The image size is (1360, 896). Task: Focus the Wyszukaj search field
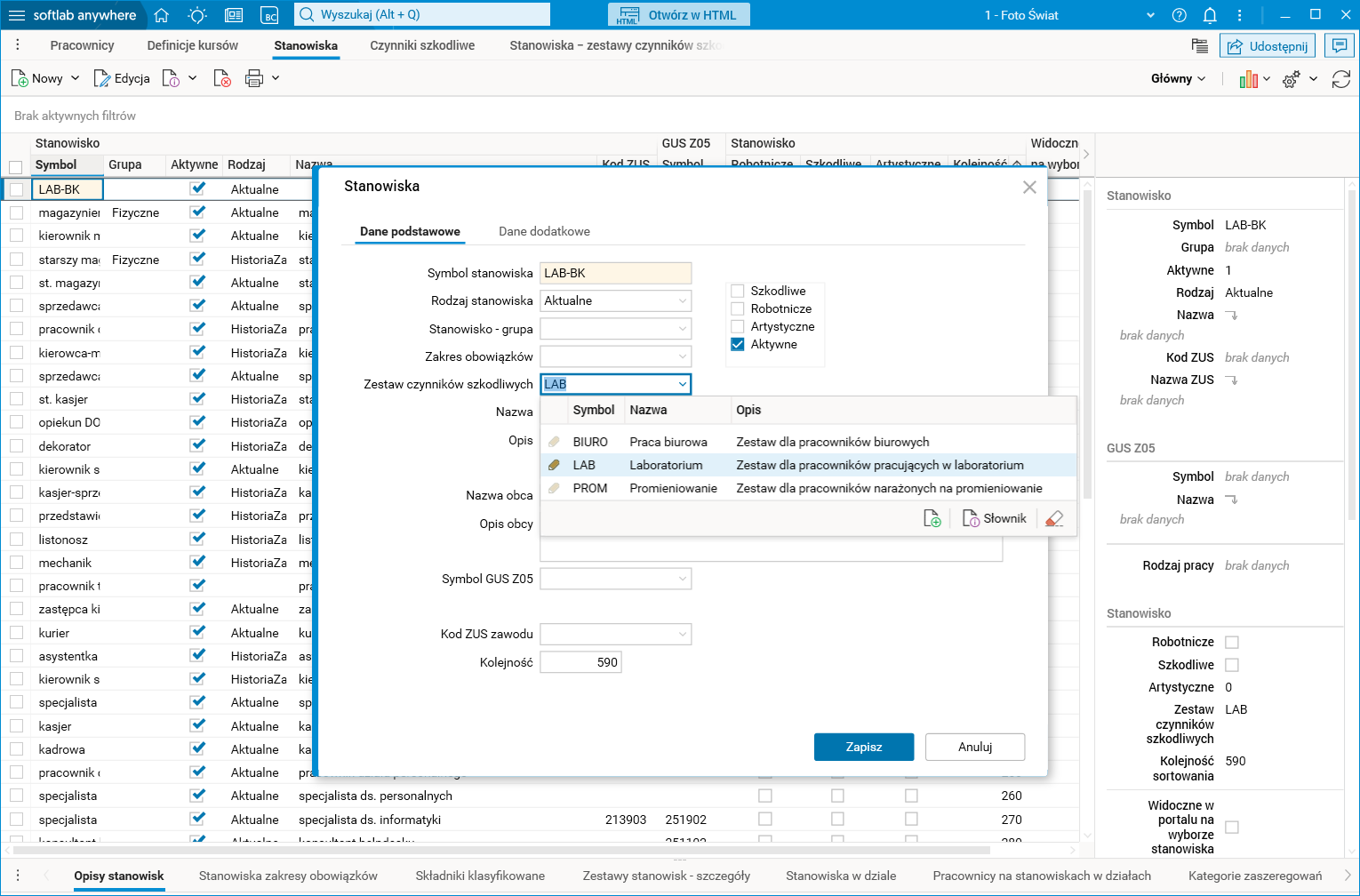(x=422, y=15)
